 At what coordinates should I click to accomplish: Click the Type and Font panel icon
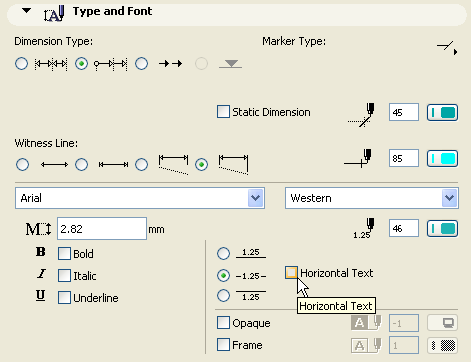(x=54, y=13)
